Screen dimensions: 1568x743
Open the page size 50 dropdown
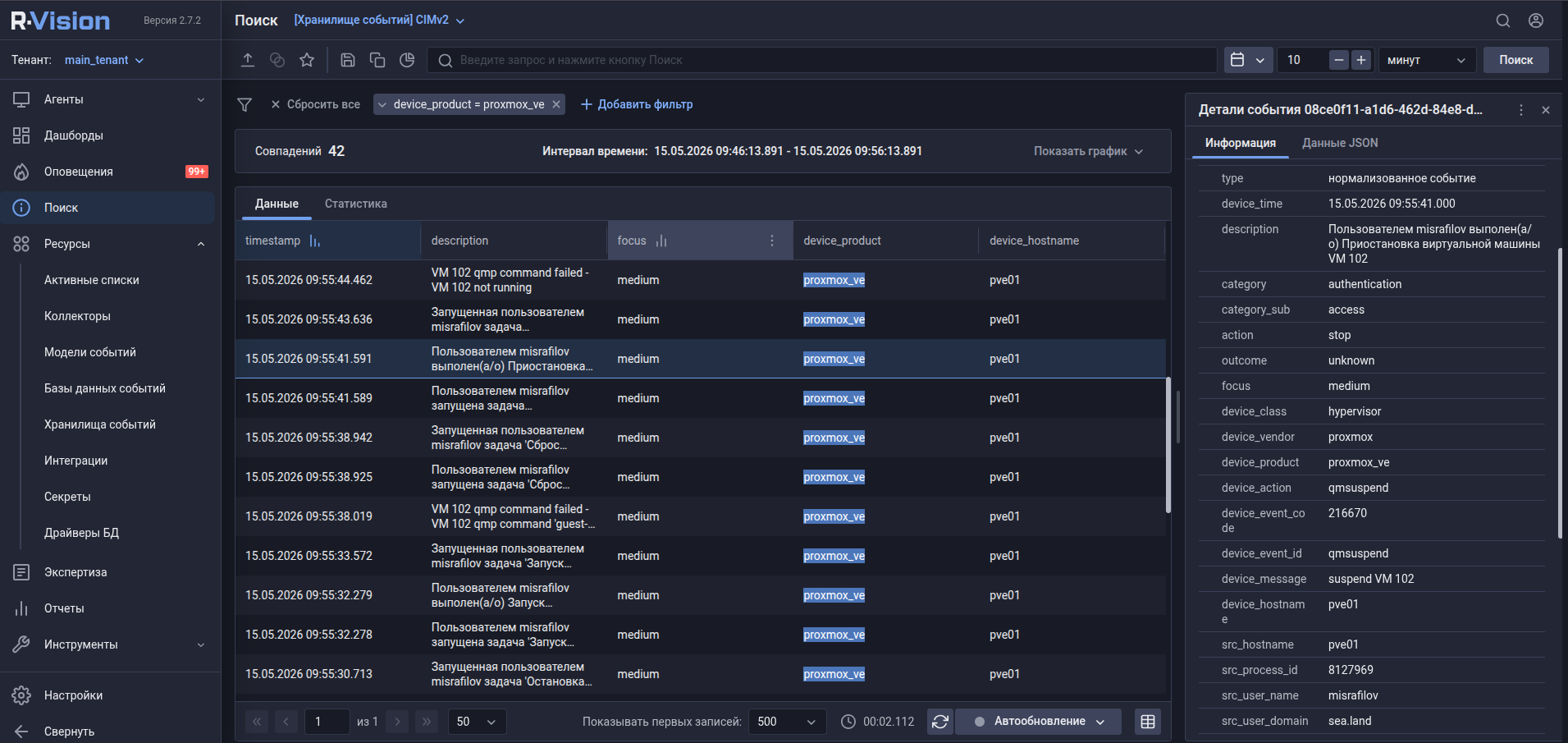(x=477, y=722)
